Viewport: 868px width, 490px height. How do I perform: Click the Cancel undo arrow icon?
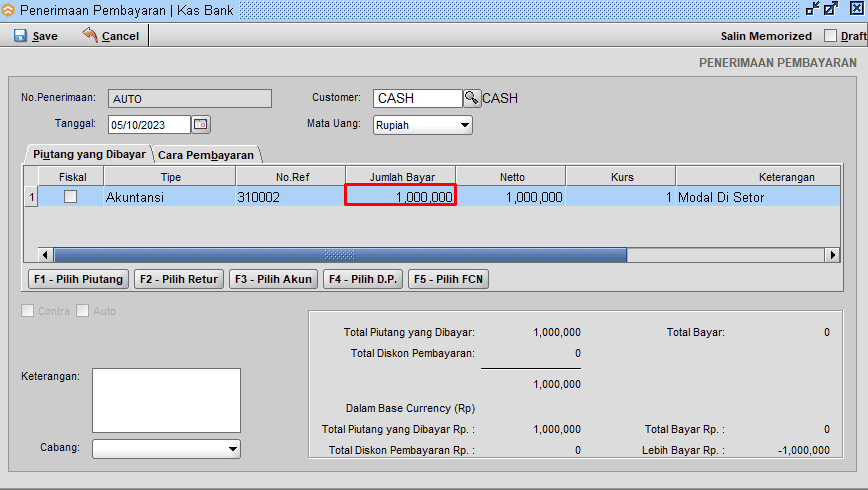tap(90, 35)
